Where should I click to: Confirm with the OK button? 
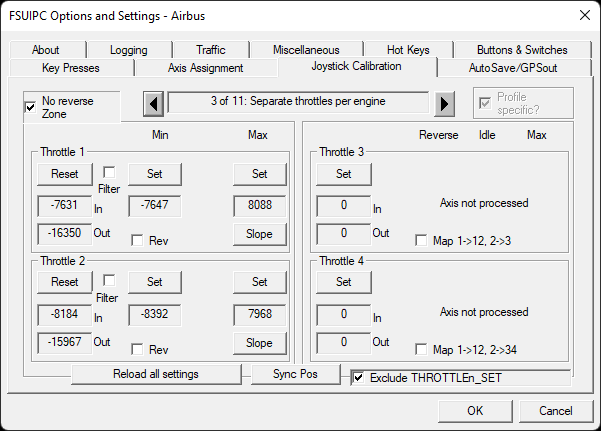click(475, 411)
